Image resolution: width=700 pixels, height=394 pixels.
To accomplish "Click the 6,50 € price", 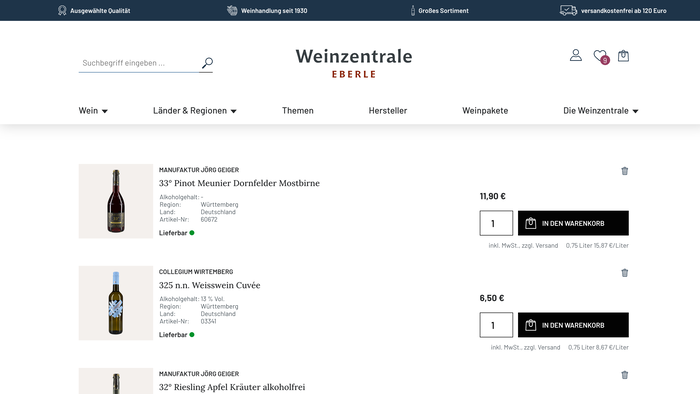I will [492, 298].
